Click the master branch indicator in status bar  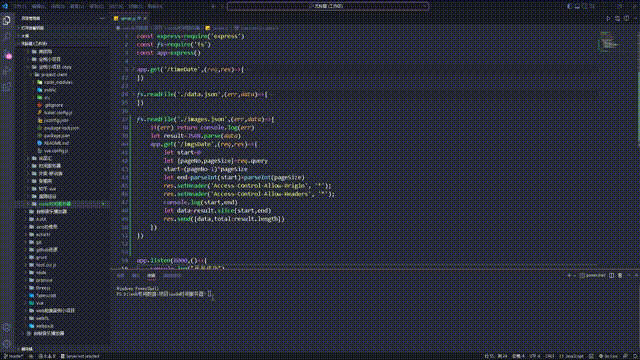coord(13,356)
